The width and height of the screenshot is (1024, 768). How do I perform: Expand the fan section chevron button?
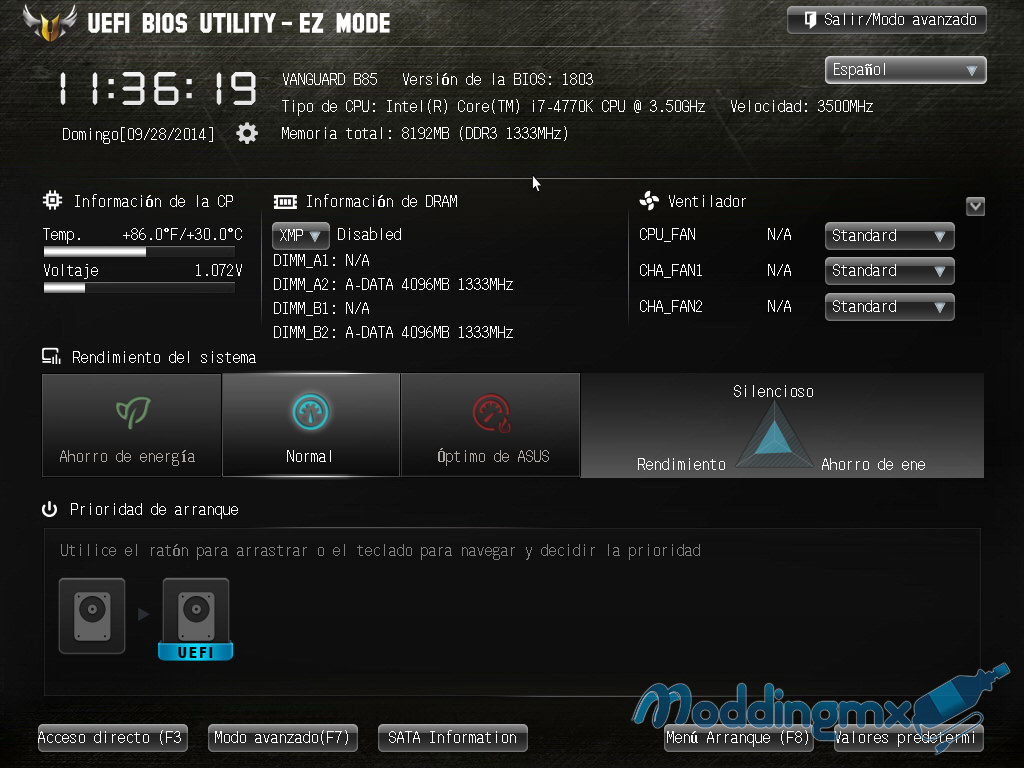pyautogui.click(x=976, y=206)
